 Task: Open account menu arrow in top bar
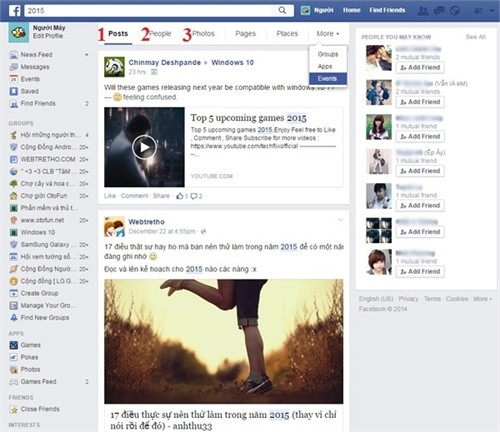click(492, 11)
